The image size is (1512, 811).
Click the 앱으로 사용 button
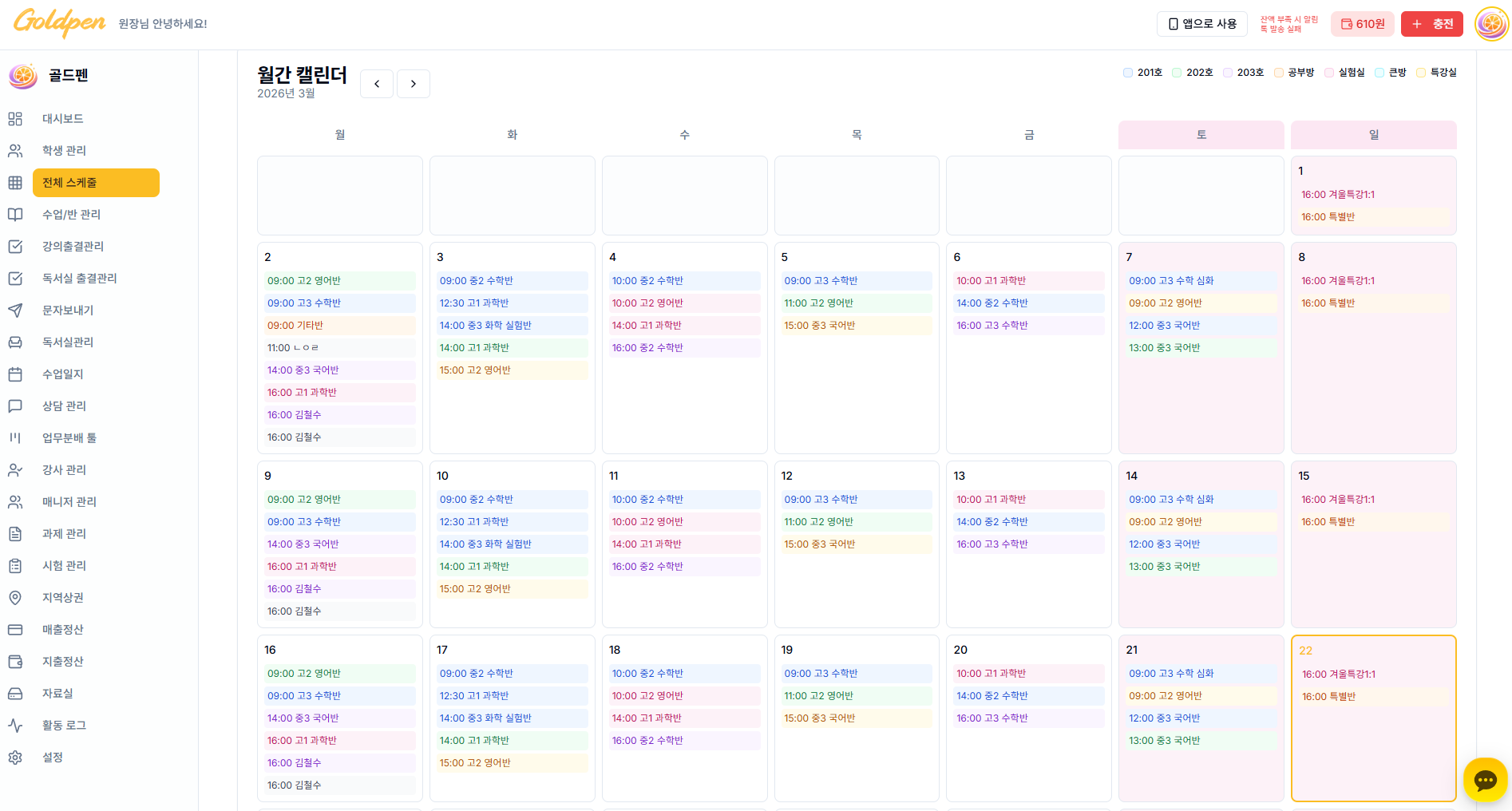pos(1201,24)
